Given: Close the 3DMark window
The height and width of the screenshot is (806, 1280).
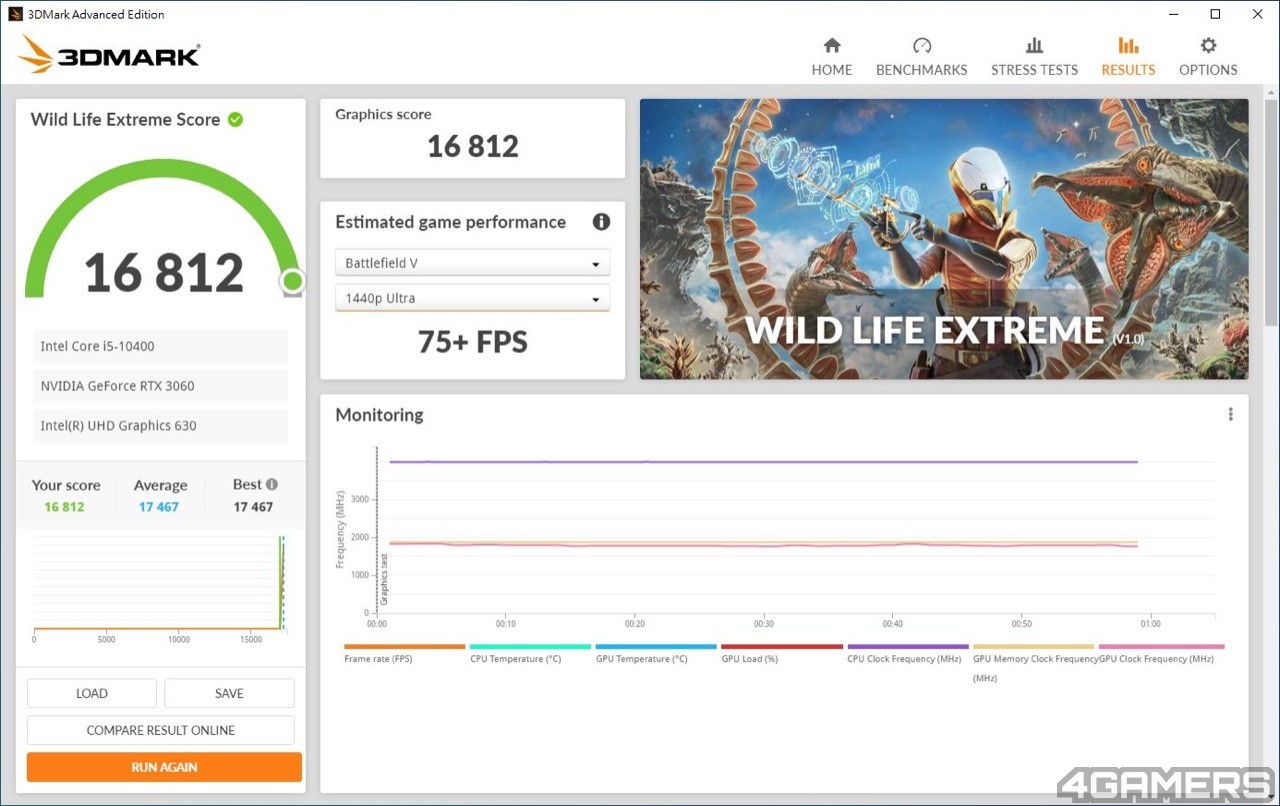Looking at the screenshot, I should (x=1258, y=14).
